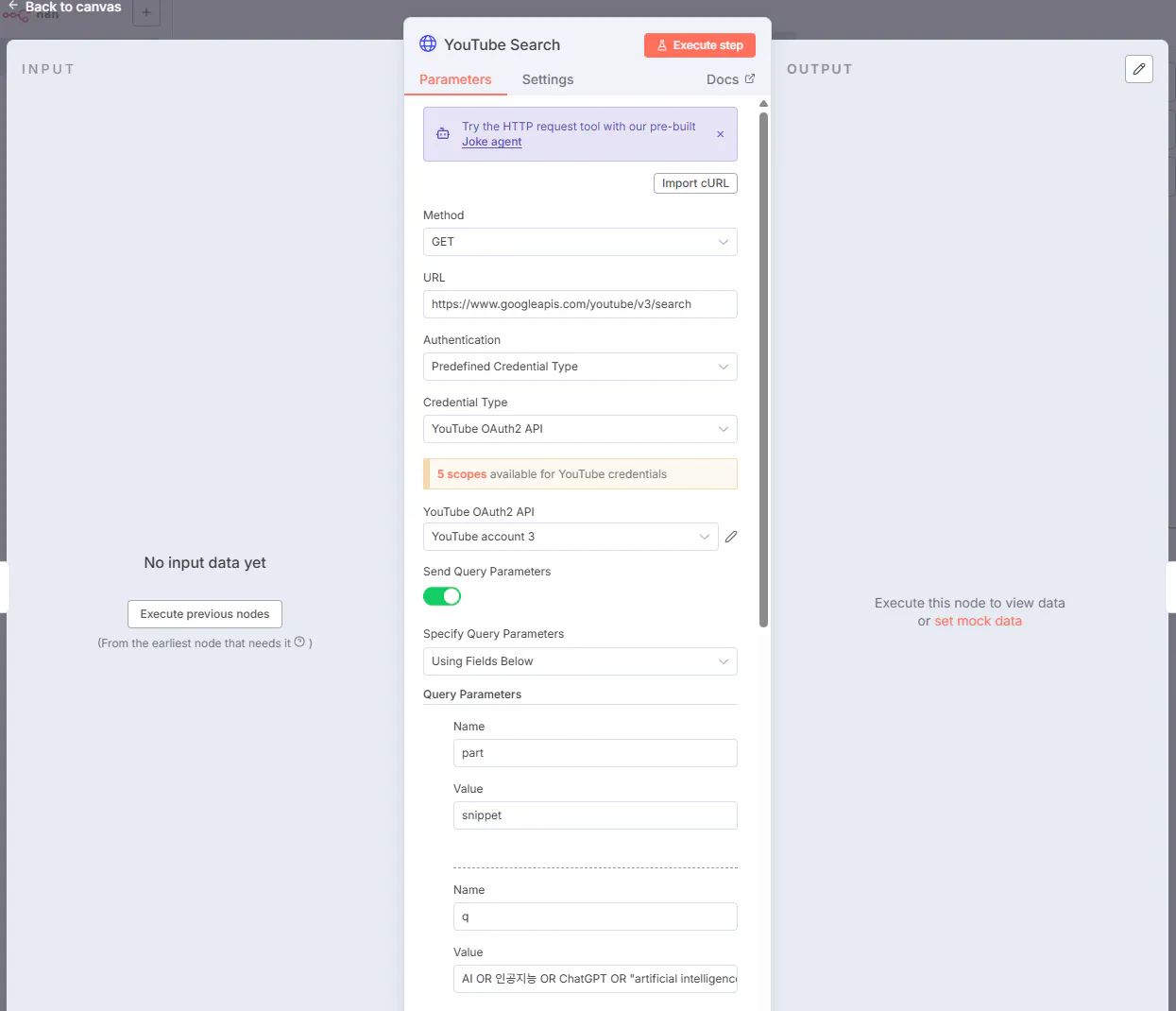Open the Specify Query Parameters dropdown
The width and height of the screenshot is (1176, 1011).
tap(580, 661)
